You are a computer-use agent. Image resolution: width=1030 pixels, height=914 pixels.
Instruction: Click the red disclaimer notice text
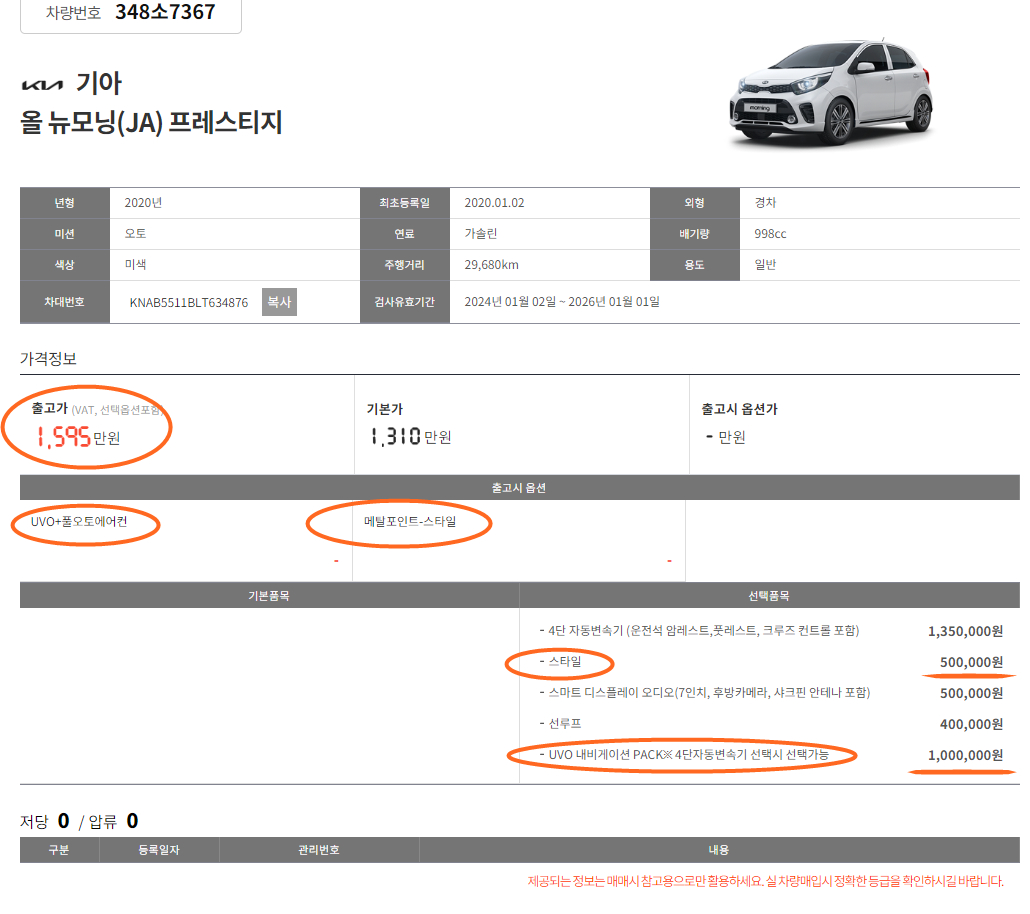pyautogui.click(x=765, y=881)
